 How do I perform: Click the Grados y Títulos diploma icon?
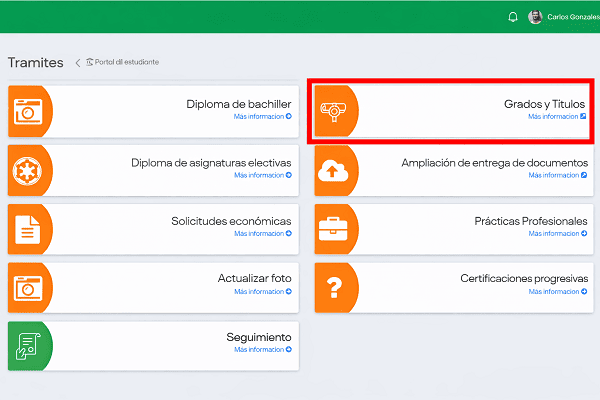[333, 110]
